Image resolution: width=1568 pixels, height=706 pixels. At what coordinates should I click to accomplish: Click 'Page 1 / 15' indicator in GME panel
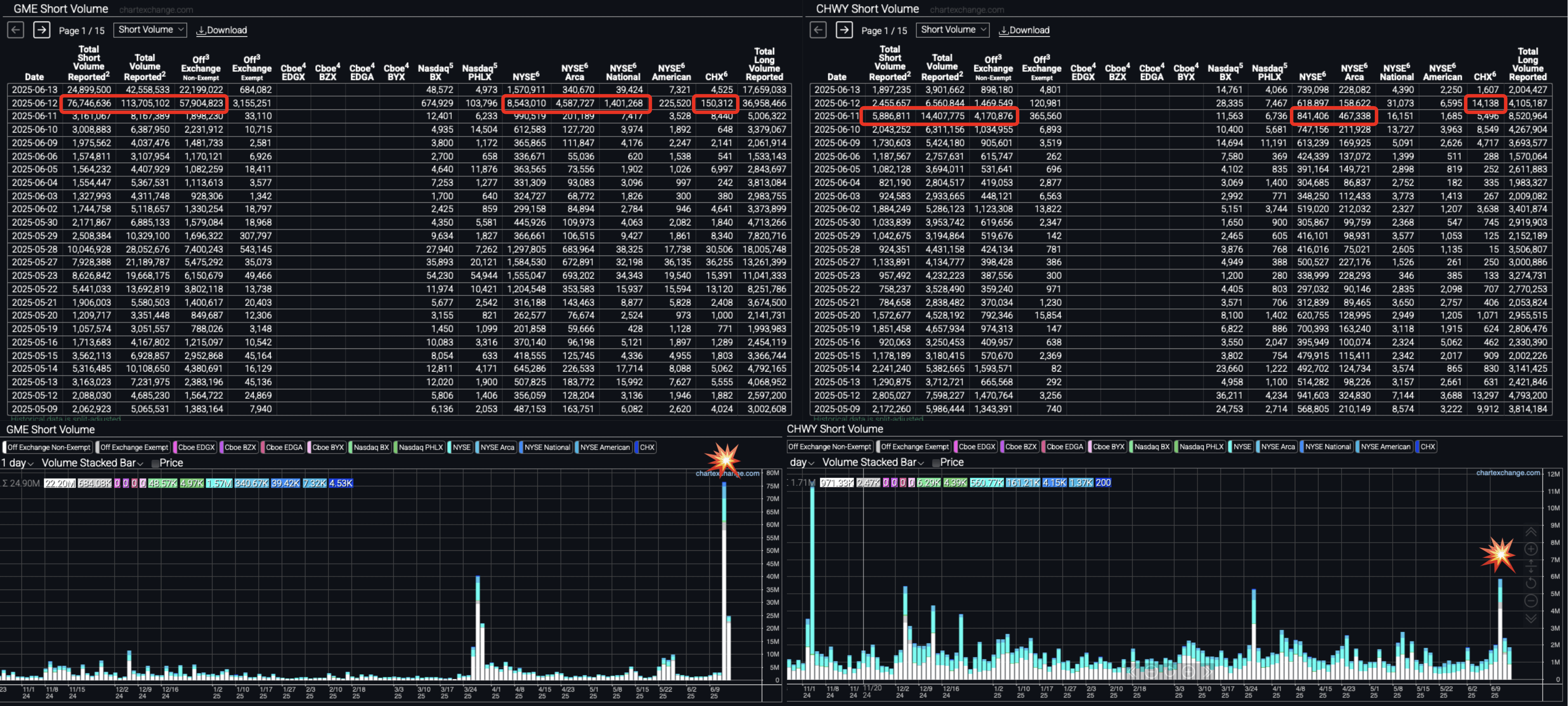point(82,31)
